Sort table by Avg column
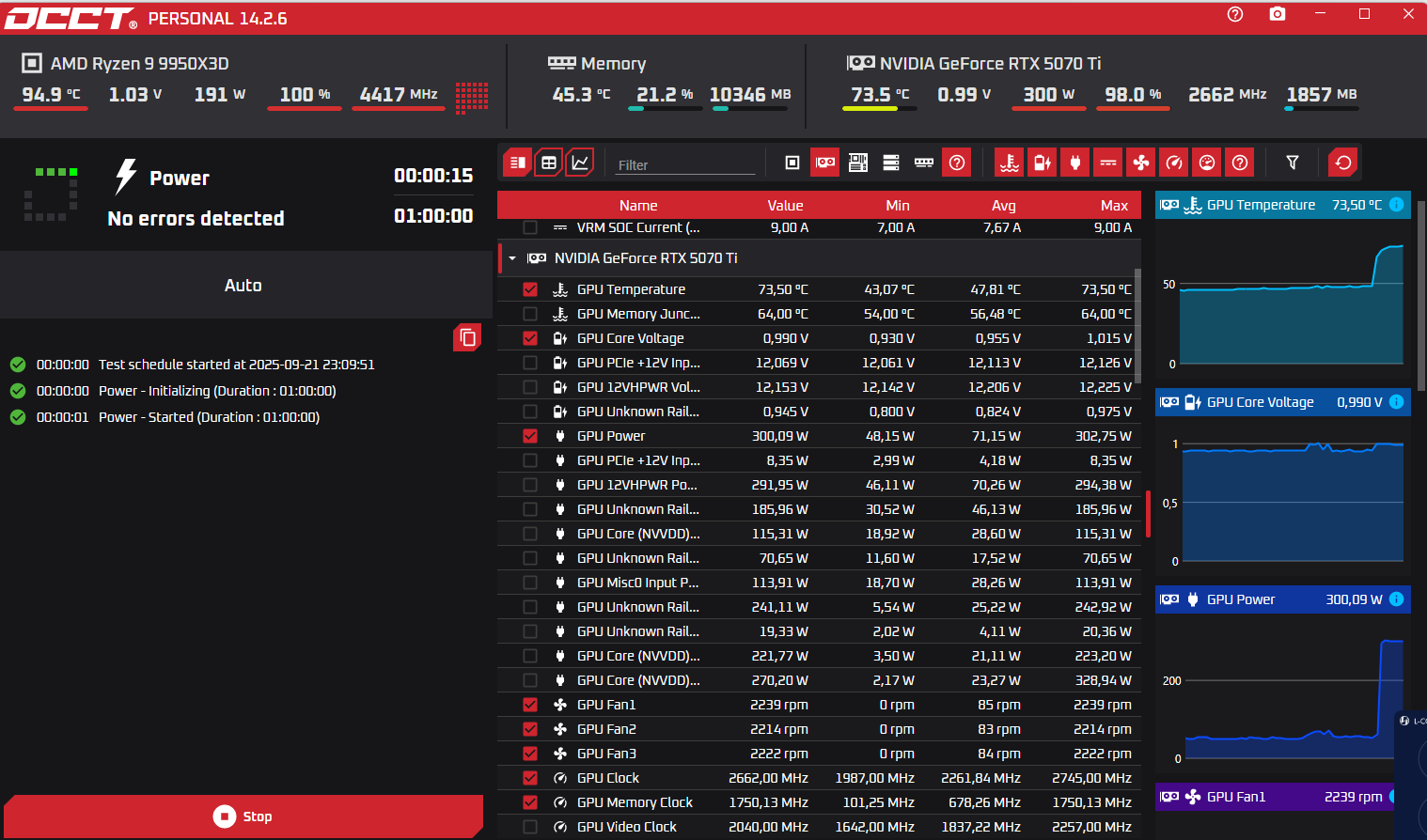The width and height of the screenshot is (1427, 840). point(1004,205)
